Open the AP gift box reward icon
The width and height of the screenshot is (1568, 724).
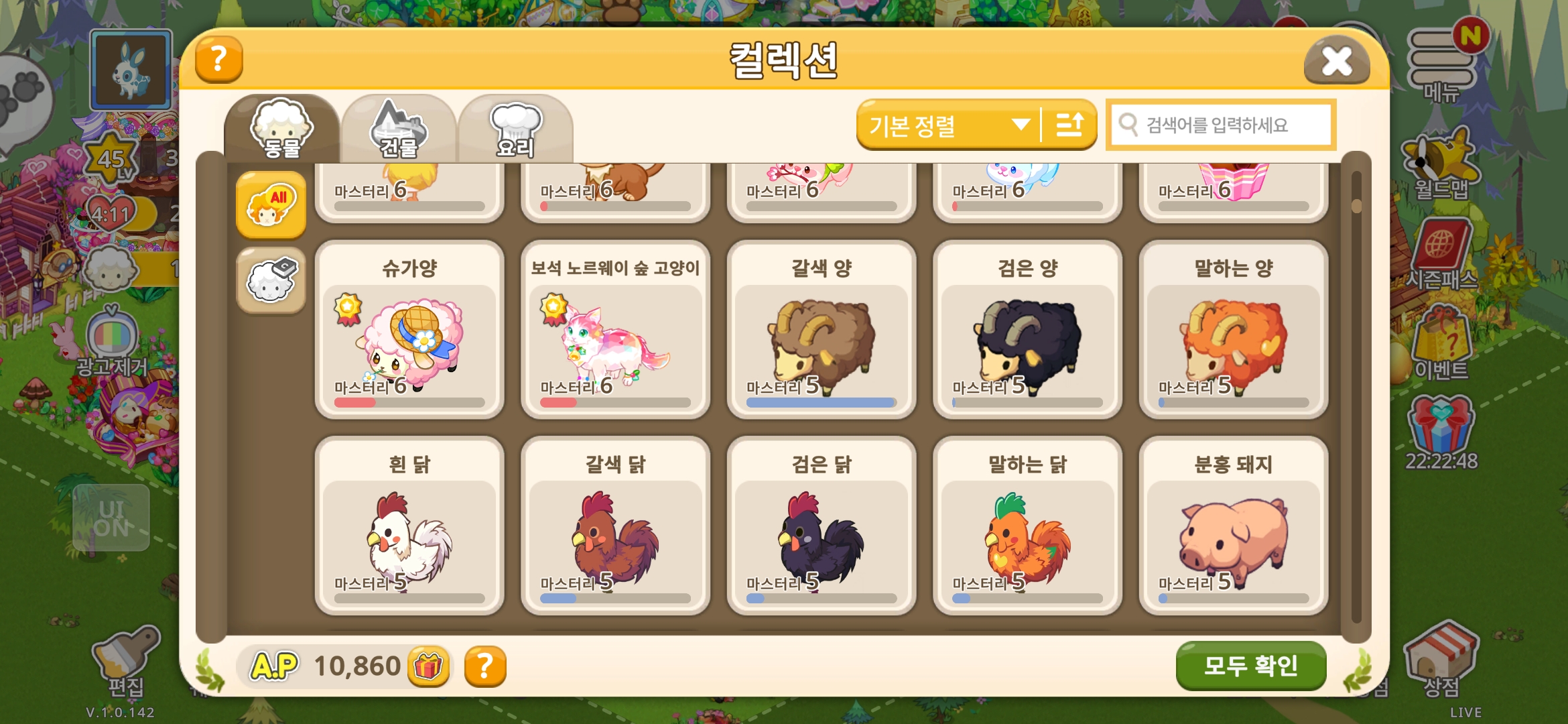coord(429,666)
